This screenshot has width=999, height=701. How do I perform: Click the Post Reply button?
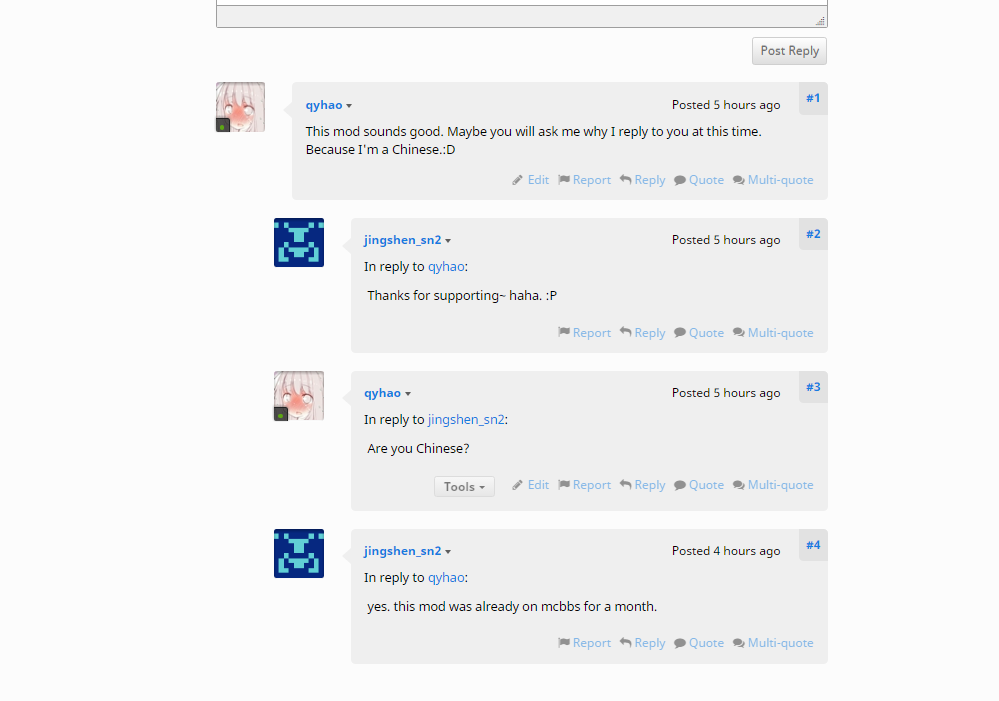(789, 51)
